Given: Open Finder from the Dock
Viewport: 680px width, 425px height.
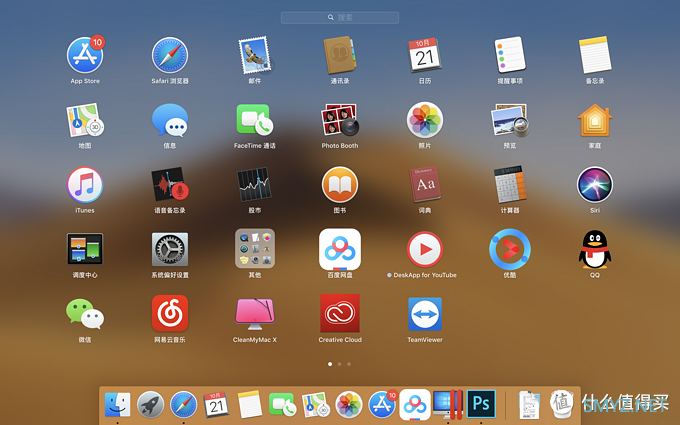Looking at the screenshot, I should pos(118,405).
